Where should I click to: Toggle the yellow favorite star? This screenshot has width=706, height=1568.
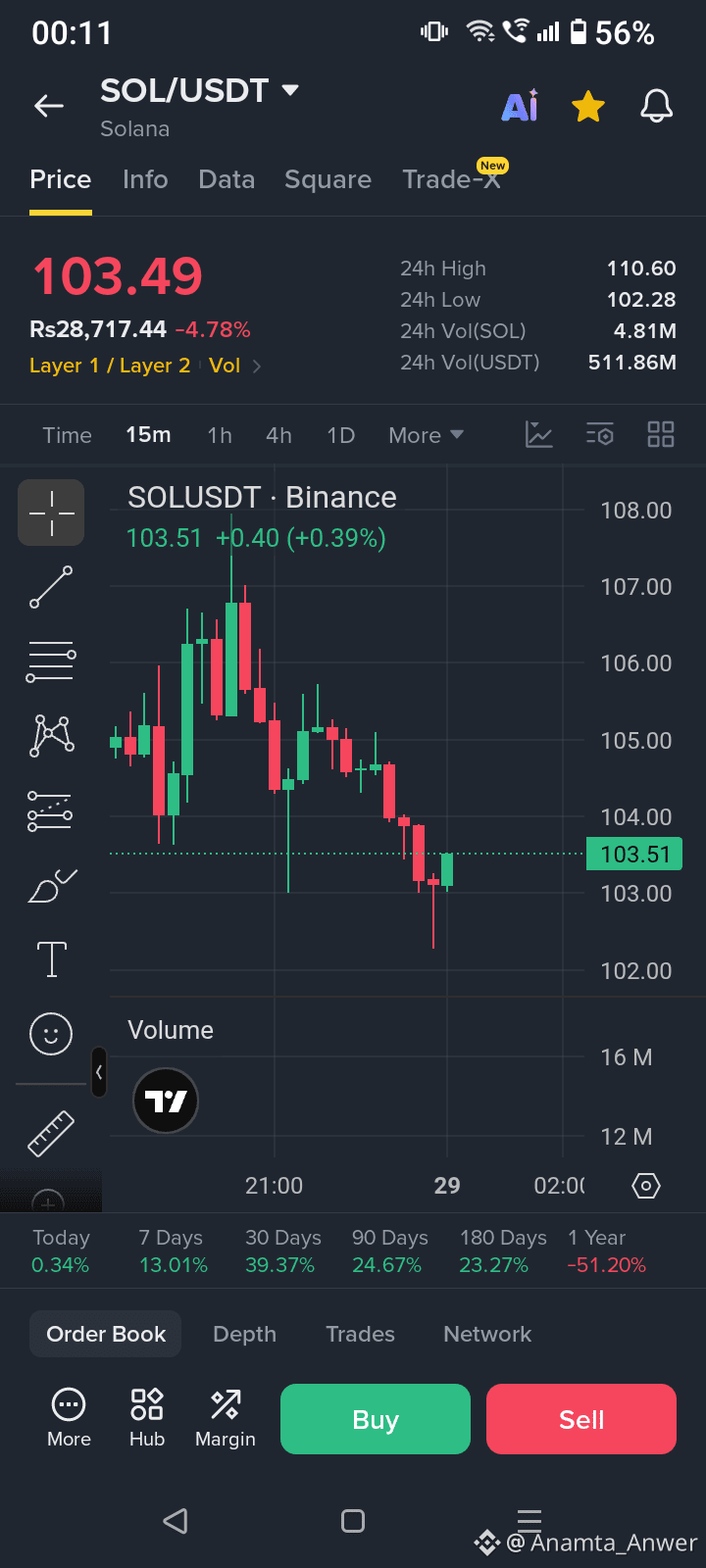(x=588, y=106)
